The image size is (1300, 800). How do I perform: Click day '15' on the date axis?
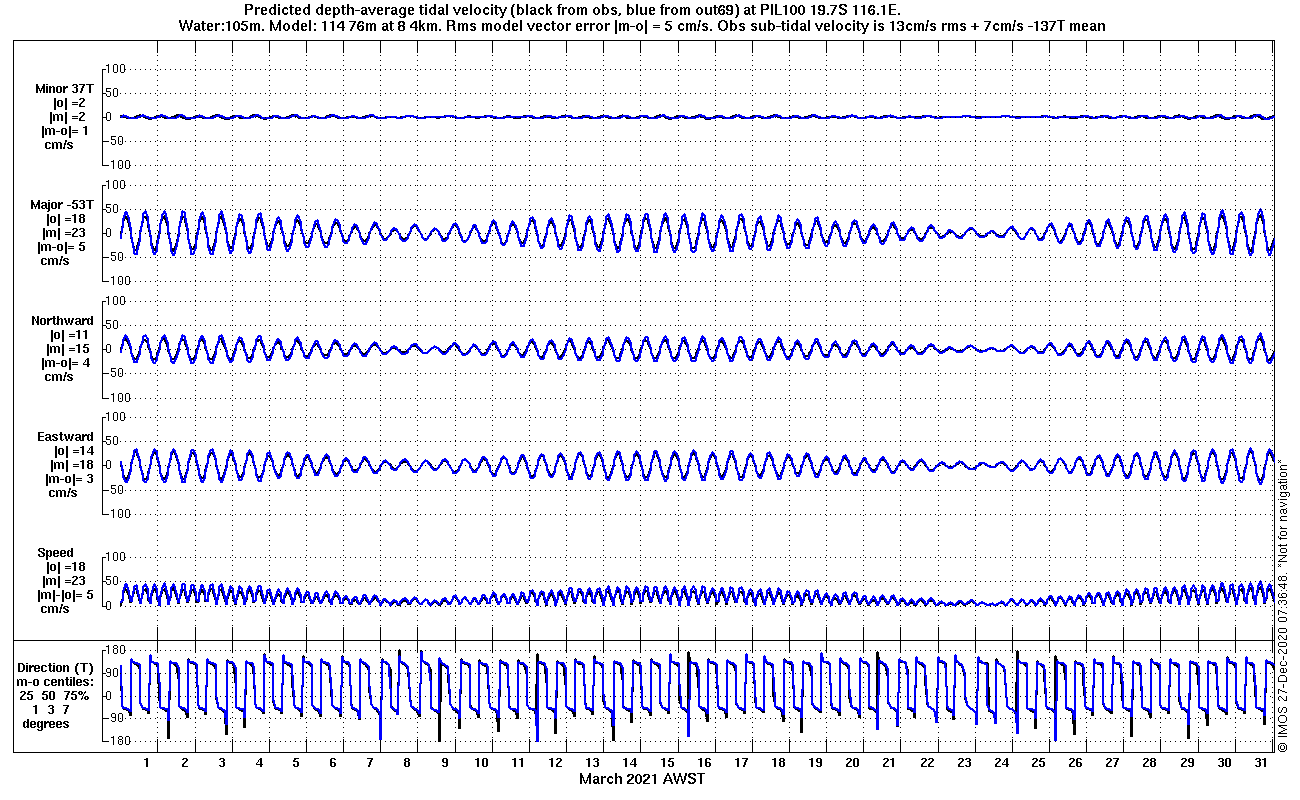coord(667,763)
